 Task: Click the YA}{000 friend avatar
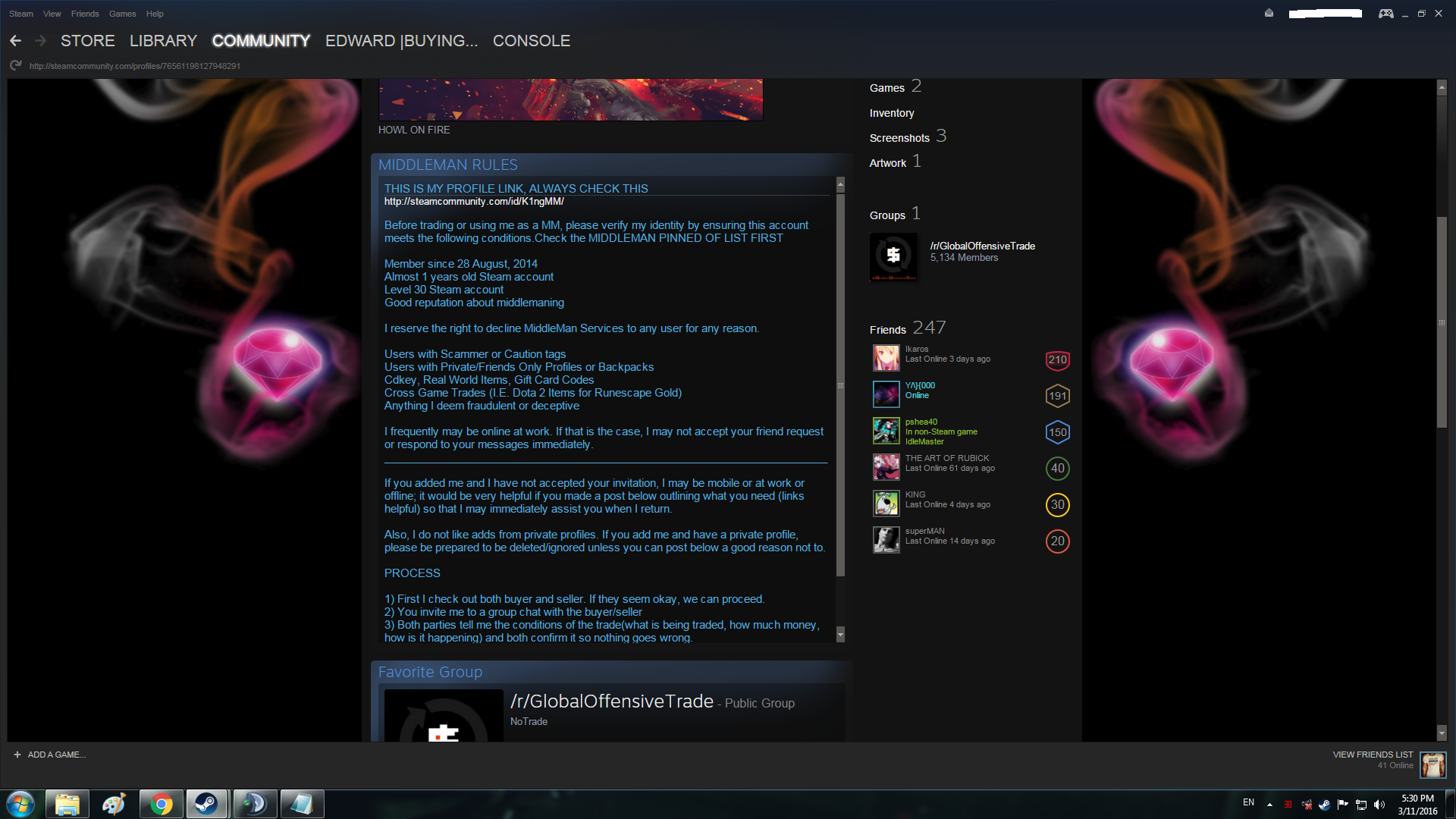pos(886,394)
